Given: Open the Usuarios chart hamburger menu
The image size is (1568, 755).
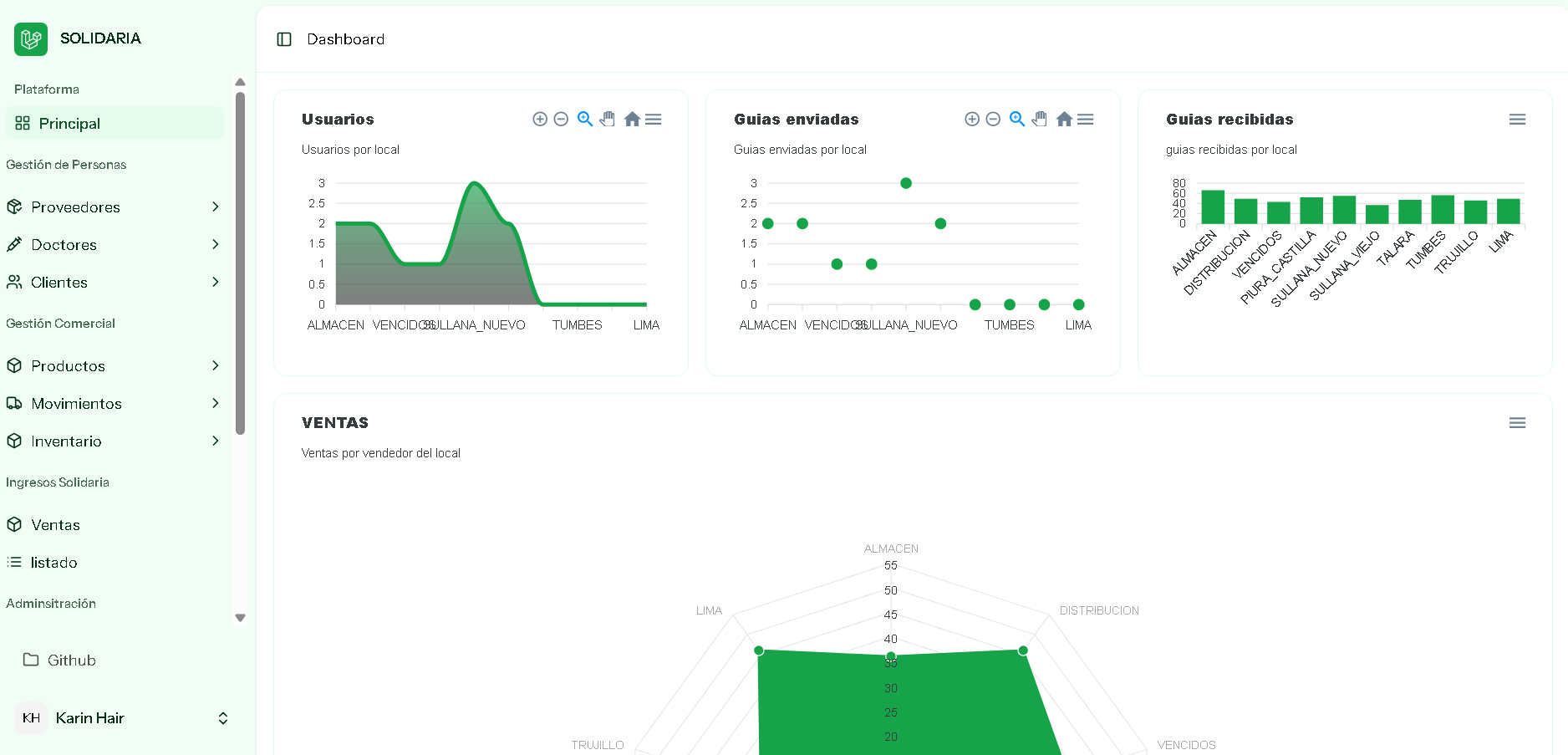Looking at the screenshot, I should click(654, 120).
